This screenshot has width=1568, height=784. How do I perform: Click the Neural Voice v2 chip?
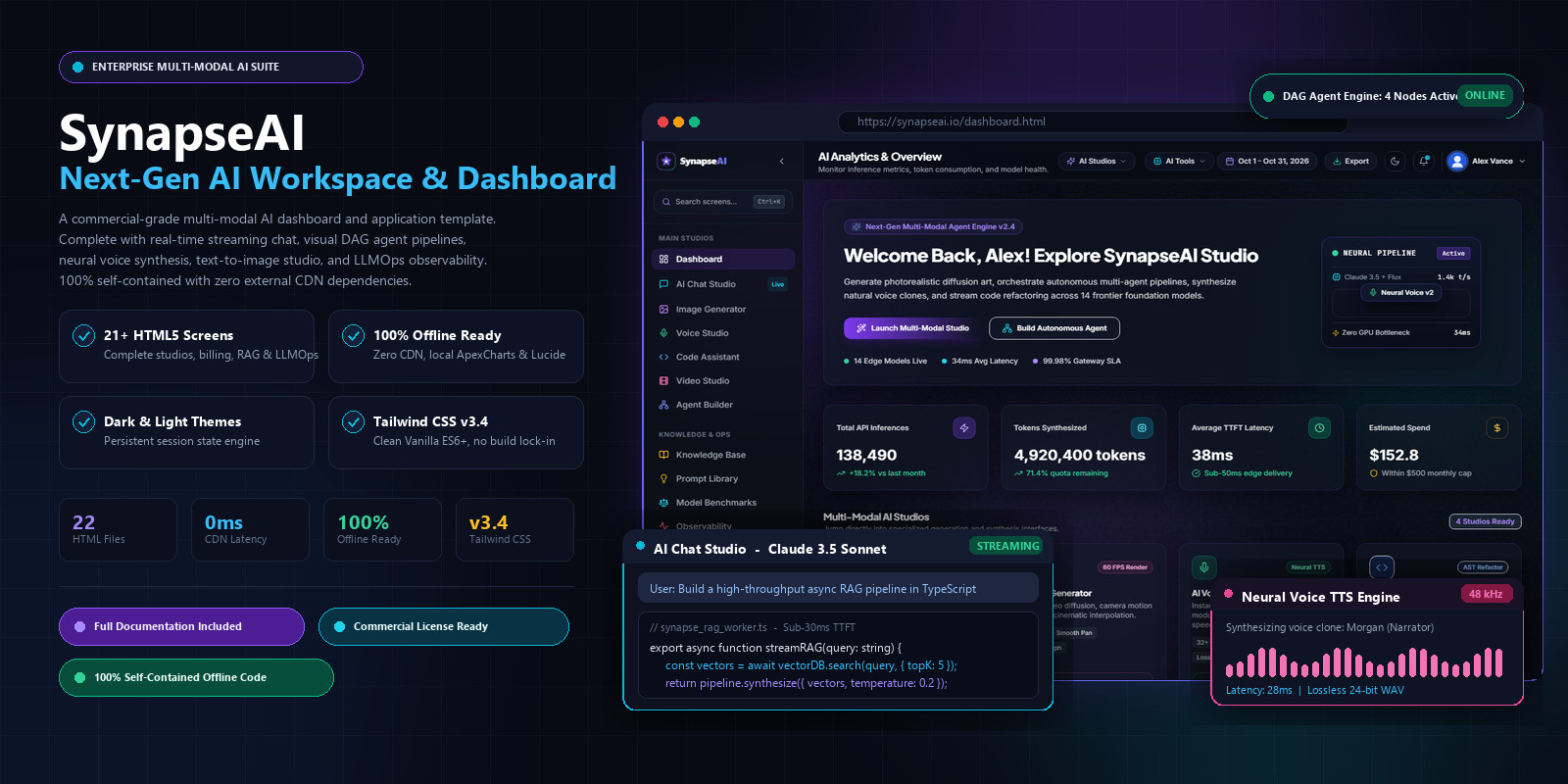(1401, 292)
